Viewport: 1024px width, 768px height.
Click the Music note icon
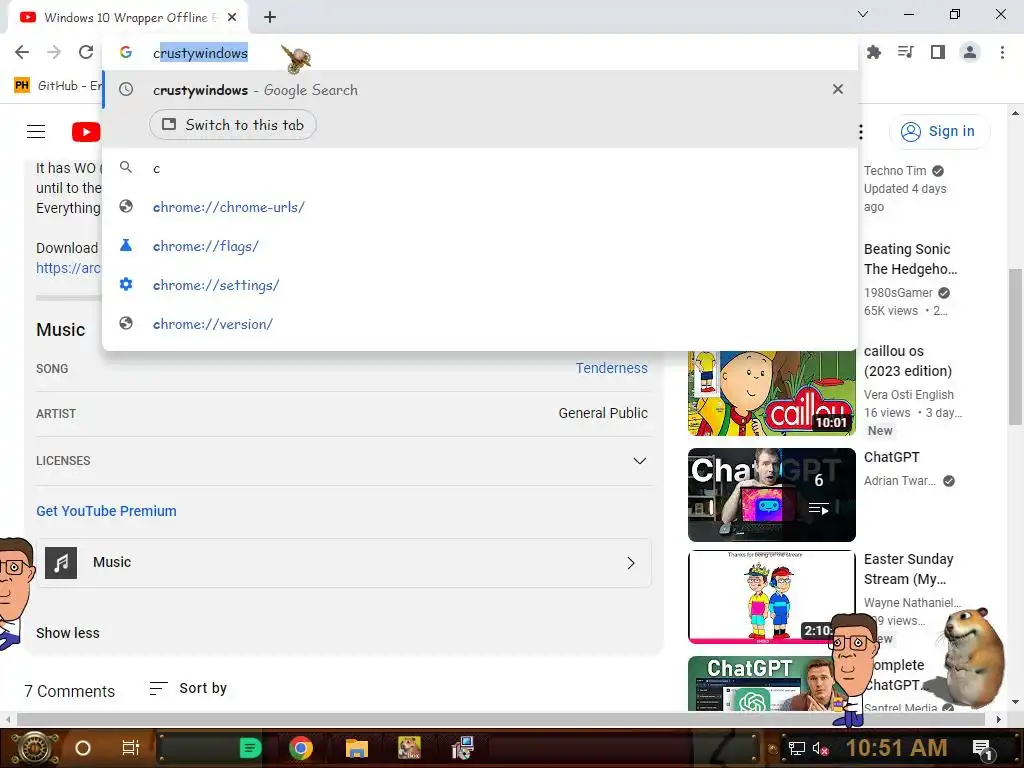click(x=61, y=563)
